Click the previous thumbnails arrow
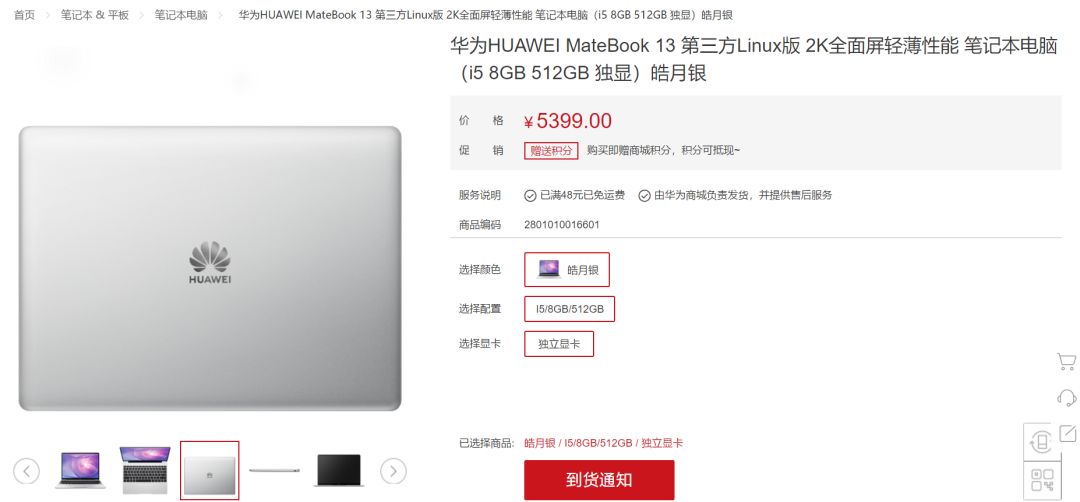Screen dimensions: 1080x502 [26, 471]
